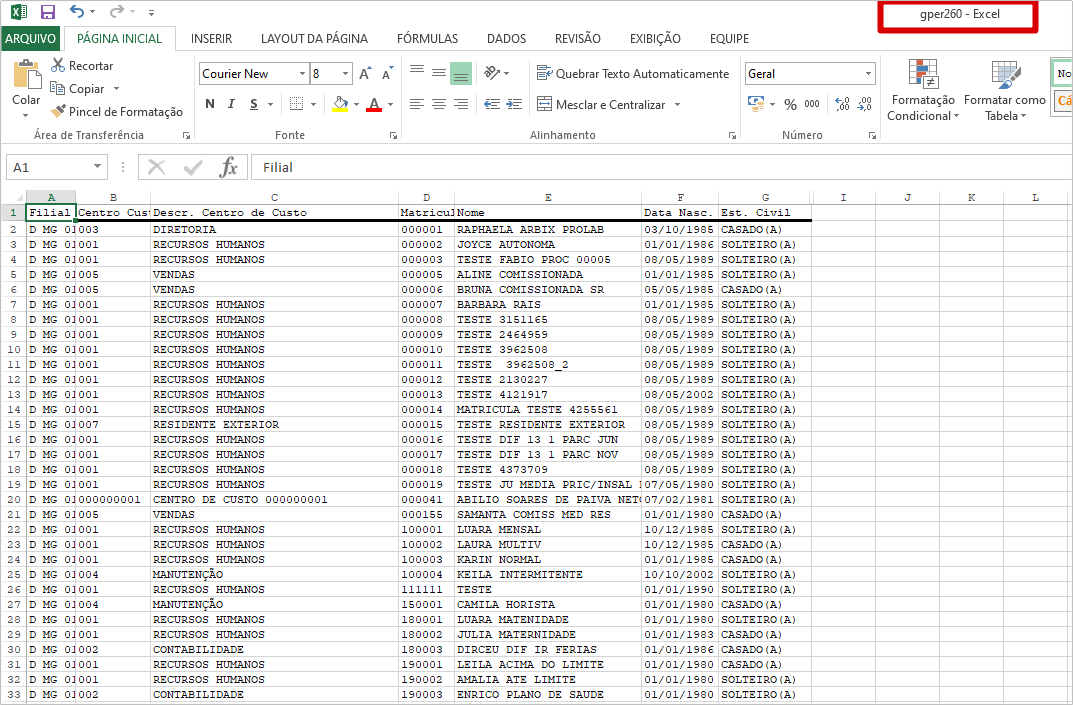
Task: Cut selection with Recortar
Action: coord(82,66)
